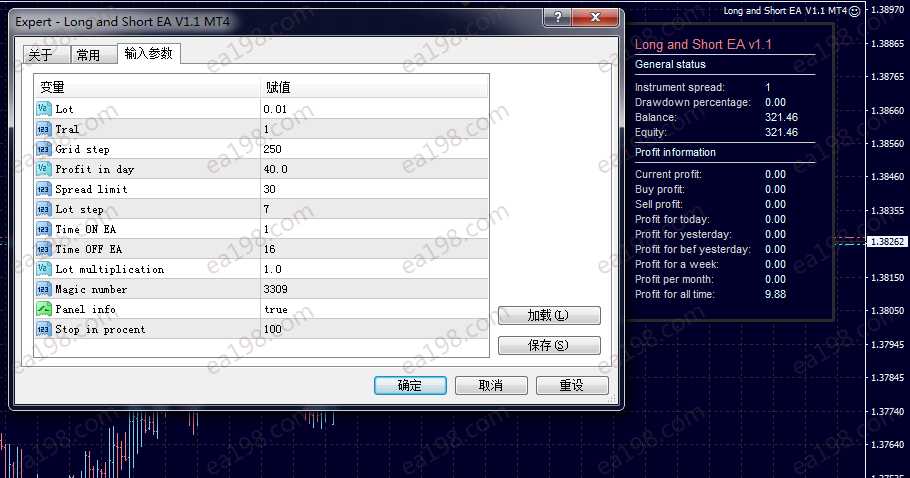910x478 pixels.
Task: Click the 重设 reset button
Action: pos(572,385)
